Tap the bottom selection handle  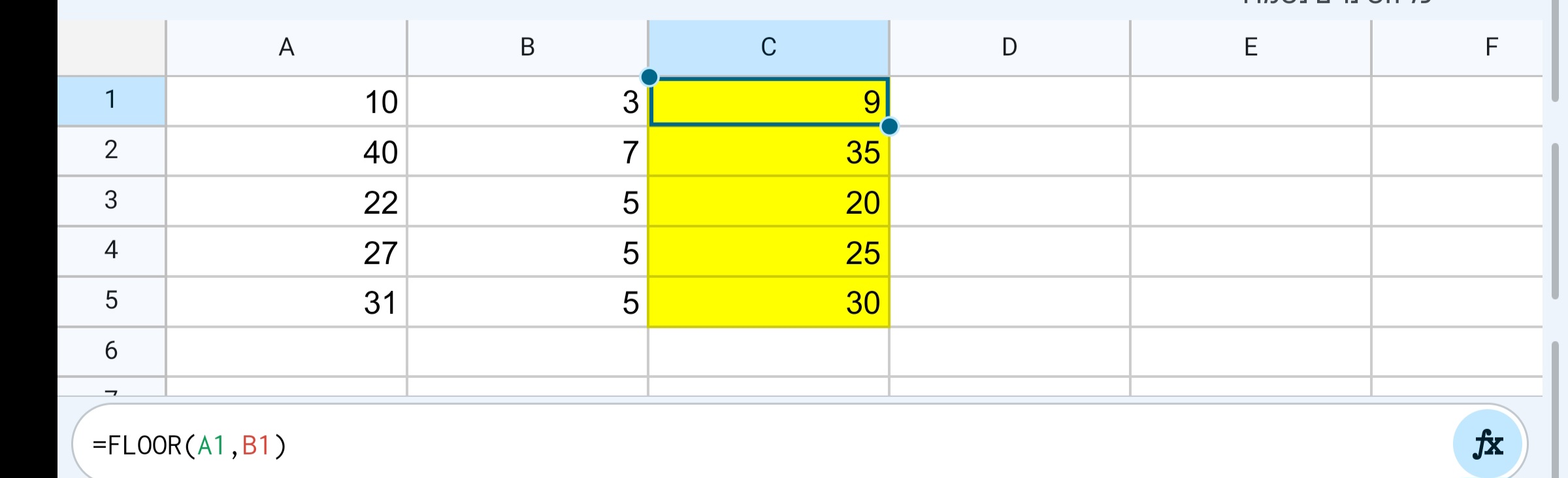[890, 126]
